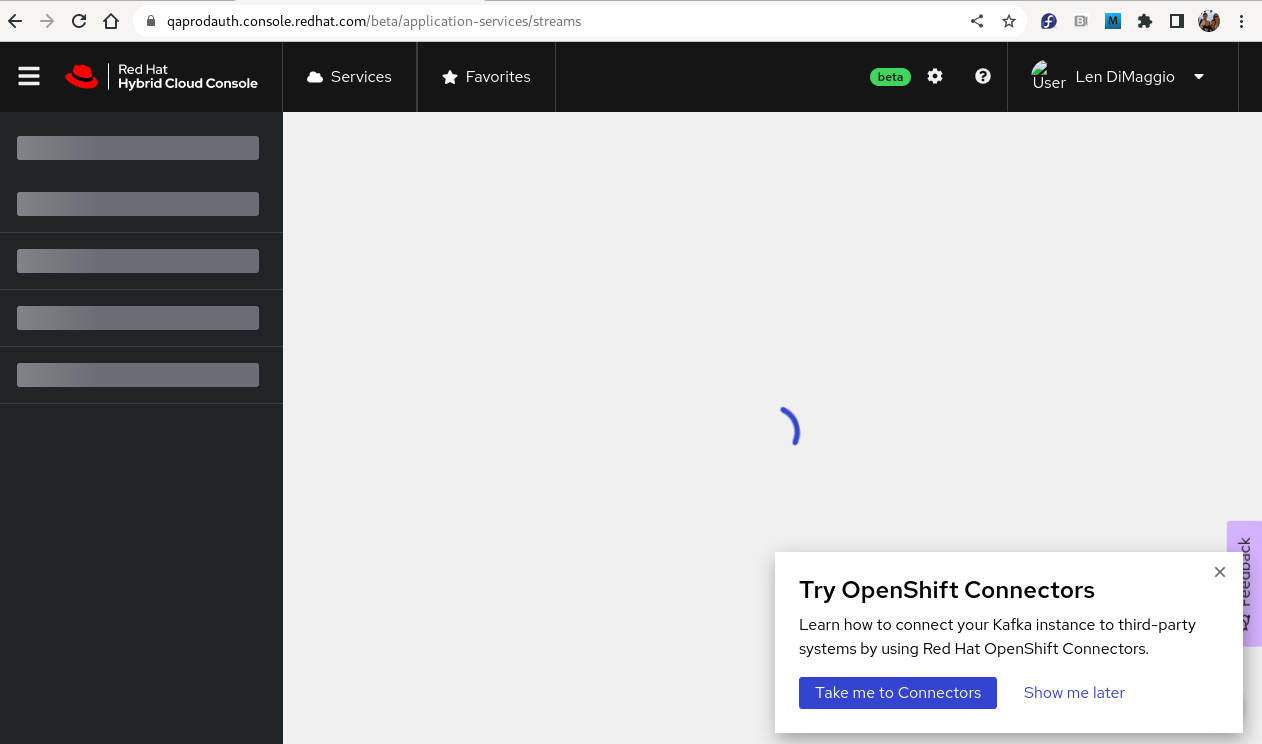Go forward in browser history
The width and height of the screenshot is (1262, 744).
[x=47, y=21]
